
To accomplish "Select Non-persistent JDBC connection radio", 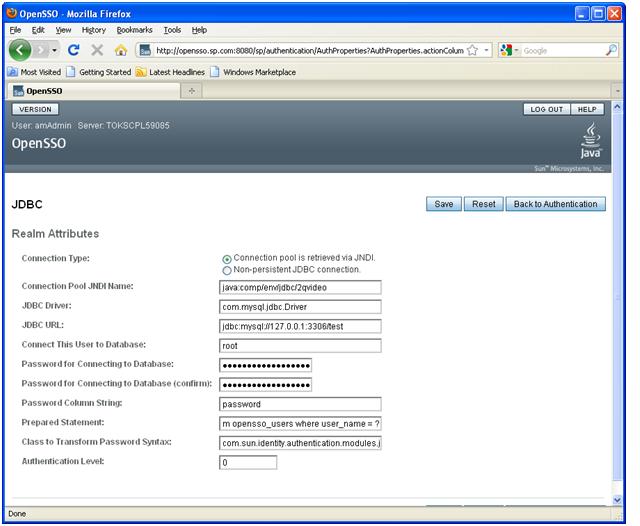I will click(x=227, y=270).
